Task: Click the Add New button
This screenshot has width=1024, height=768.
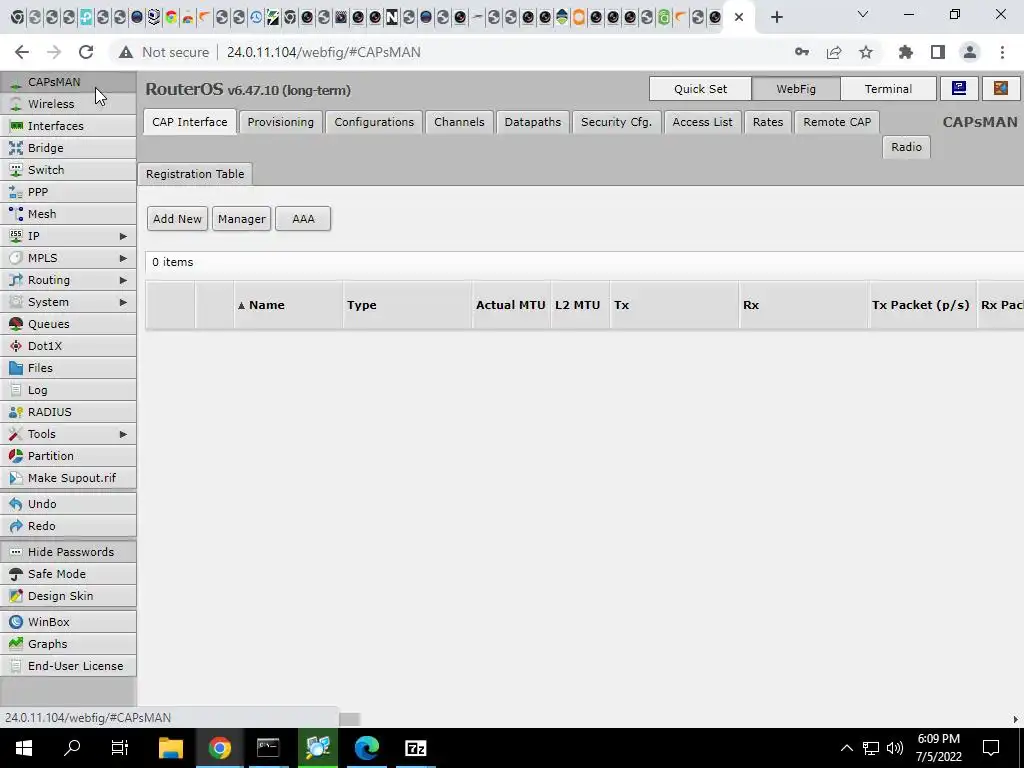Action: coord(177,219)
